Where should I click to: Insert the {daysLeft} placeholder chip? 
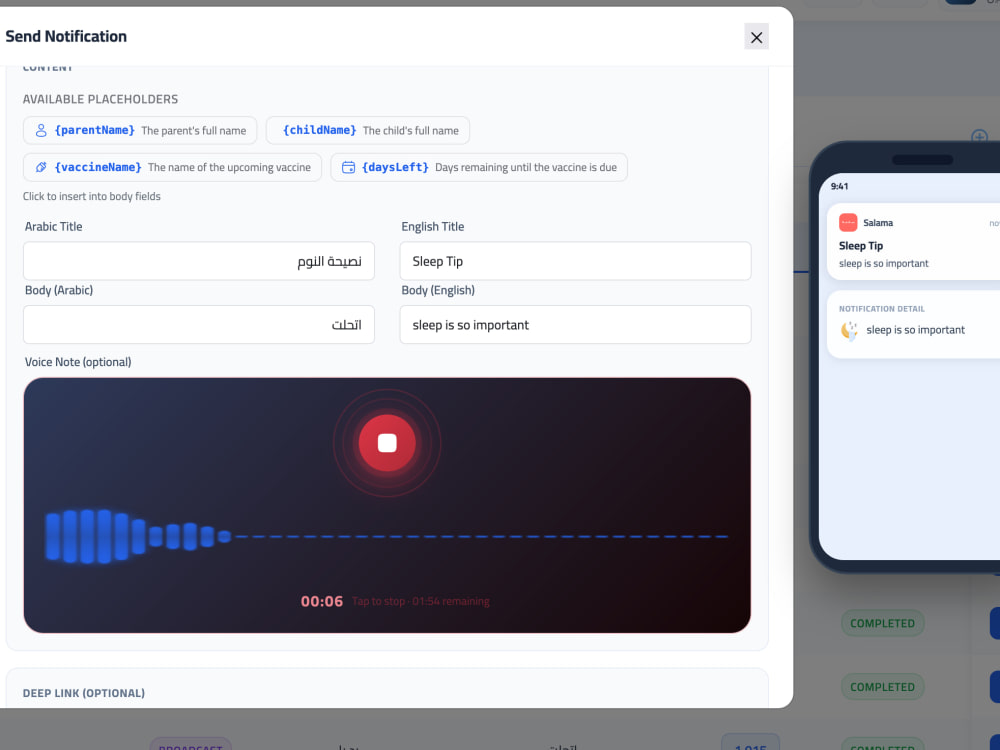[x=479, y=167]
